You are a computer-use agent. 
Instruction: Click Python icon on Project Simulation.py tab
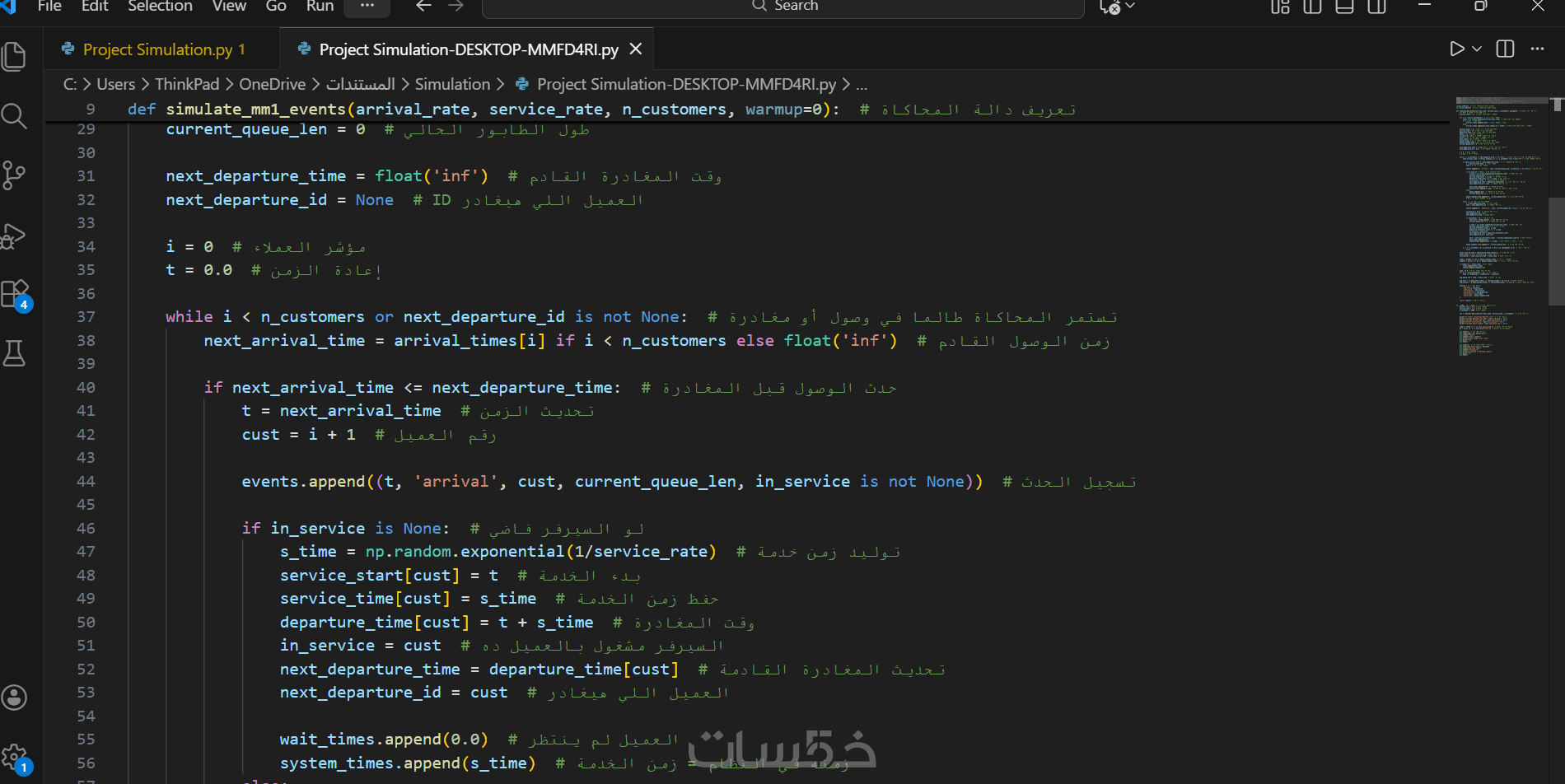point(68,49)
